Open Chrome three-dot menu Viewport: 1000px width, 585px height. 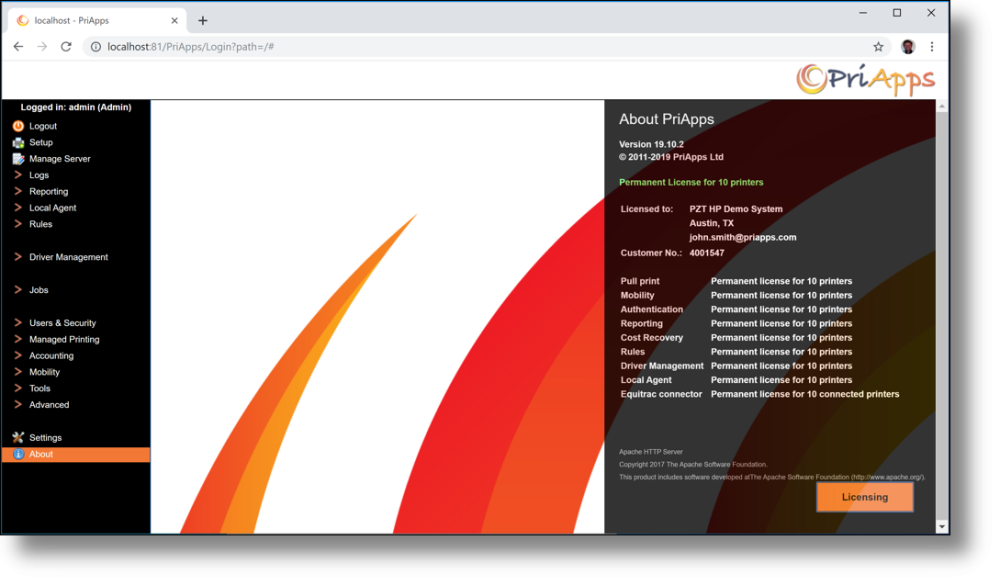932,47
